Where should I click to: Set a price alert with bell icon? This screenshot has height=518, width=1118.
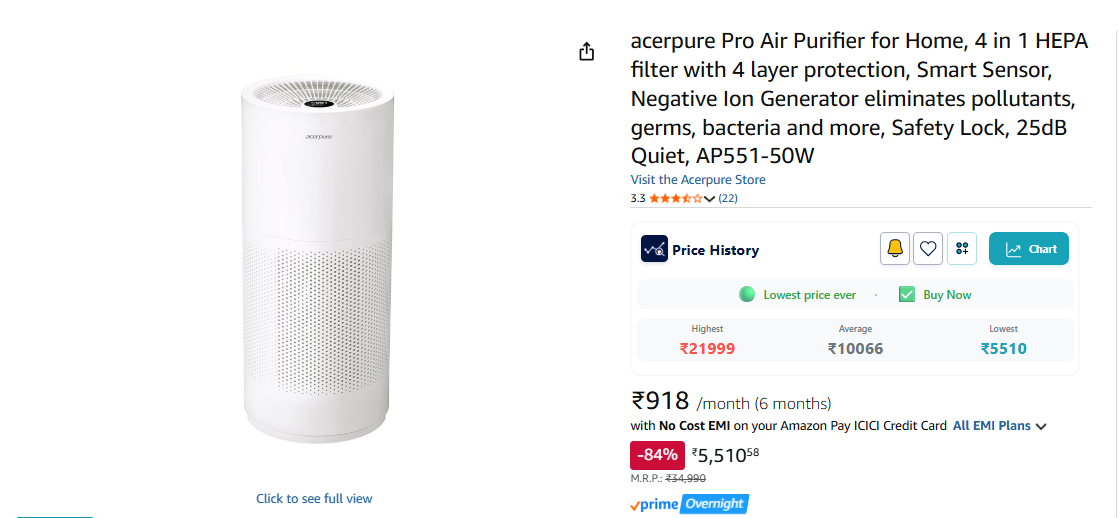point(895,249)
